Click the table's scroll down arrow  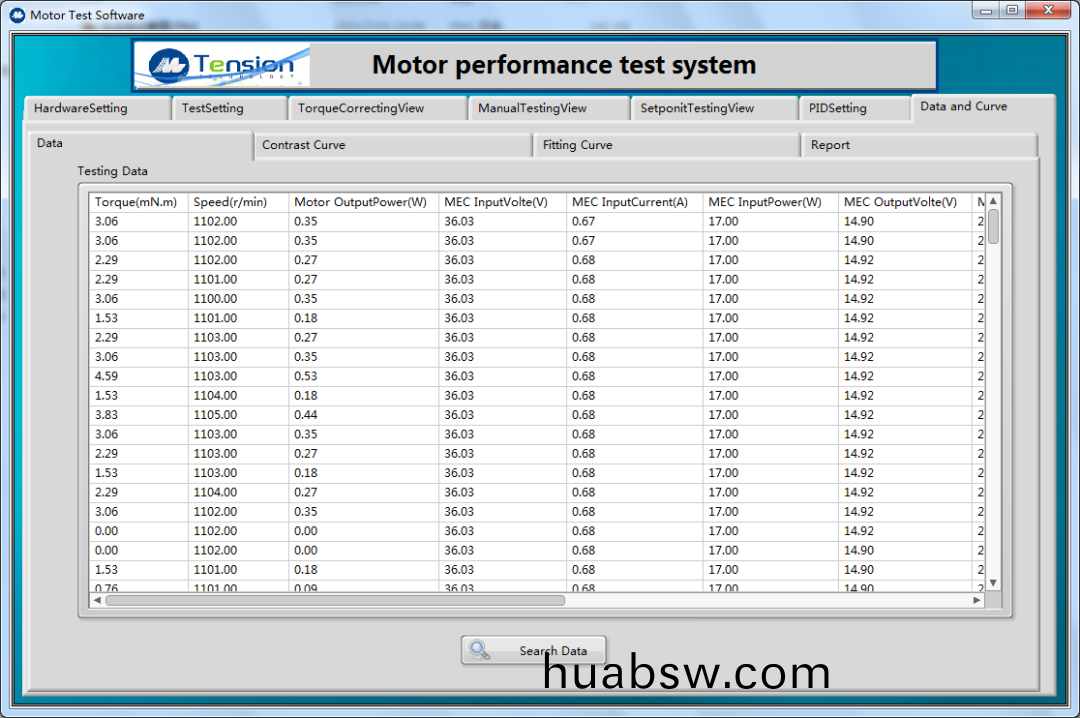click(x=993, y=583)
